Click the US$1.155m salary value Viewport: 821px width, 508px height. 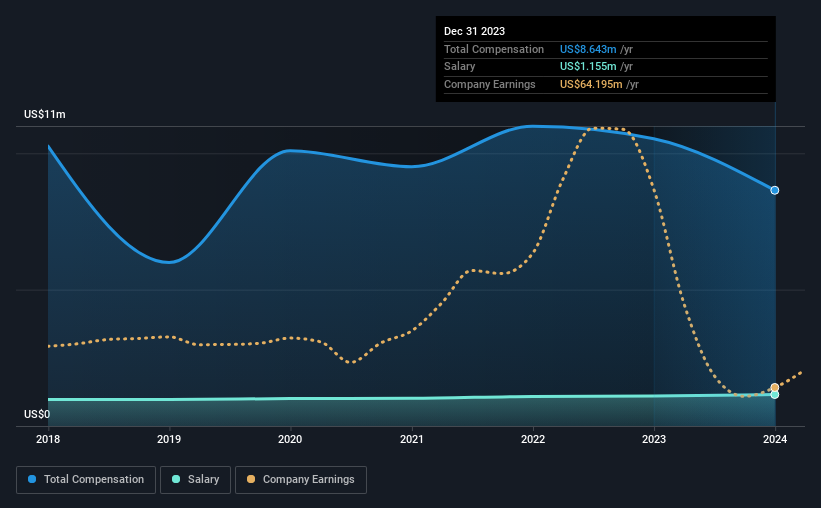tap(588, 67)
